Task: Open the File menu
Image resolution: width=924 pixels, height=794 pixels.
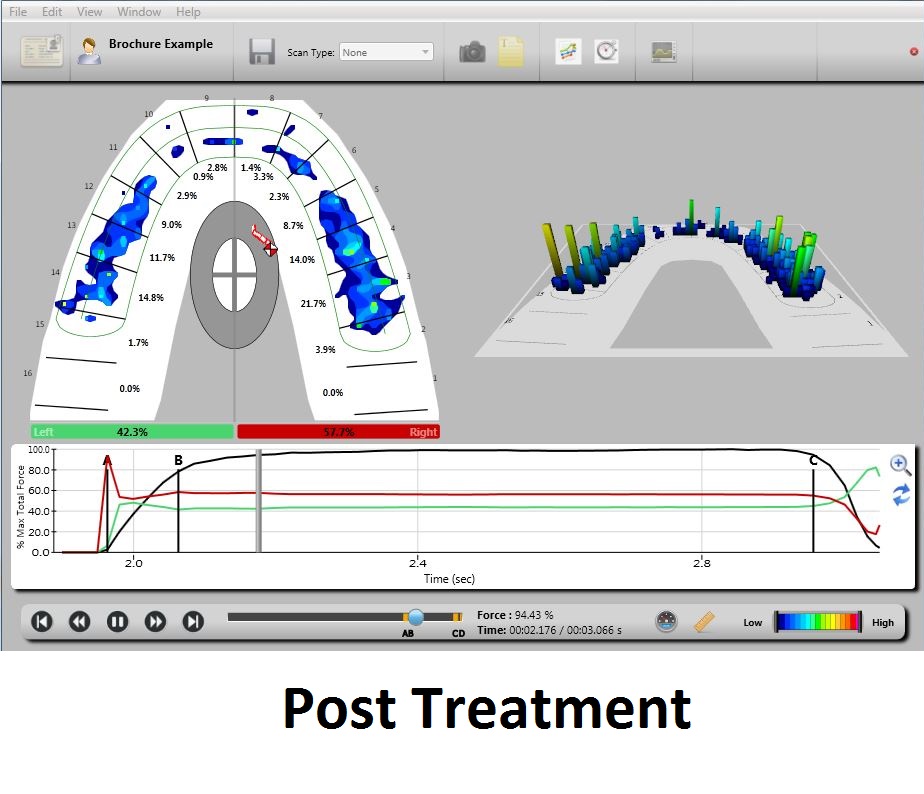Action: tap(18, 12)
